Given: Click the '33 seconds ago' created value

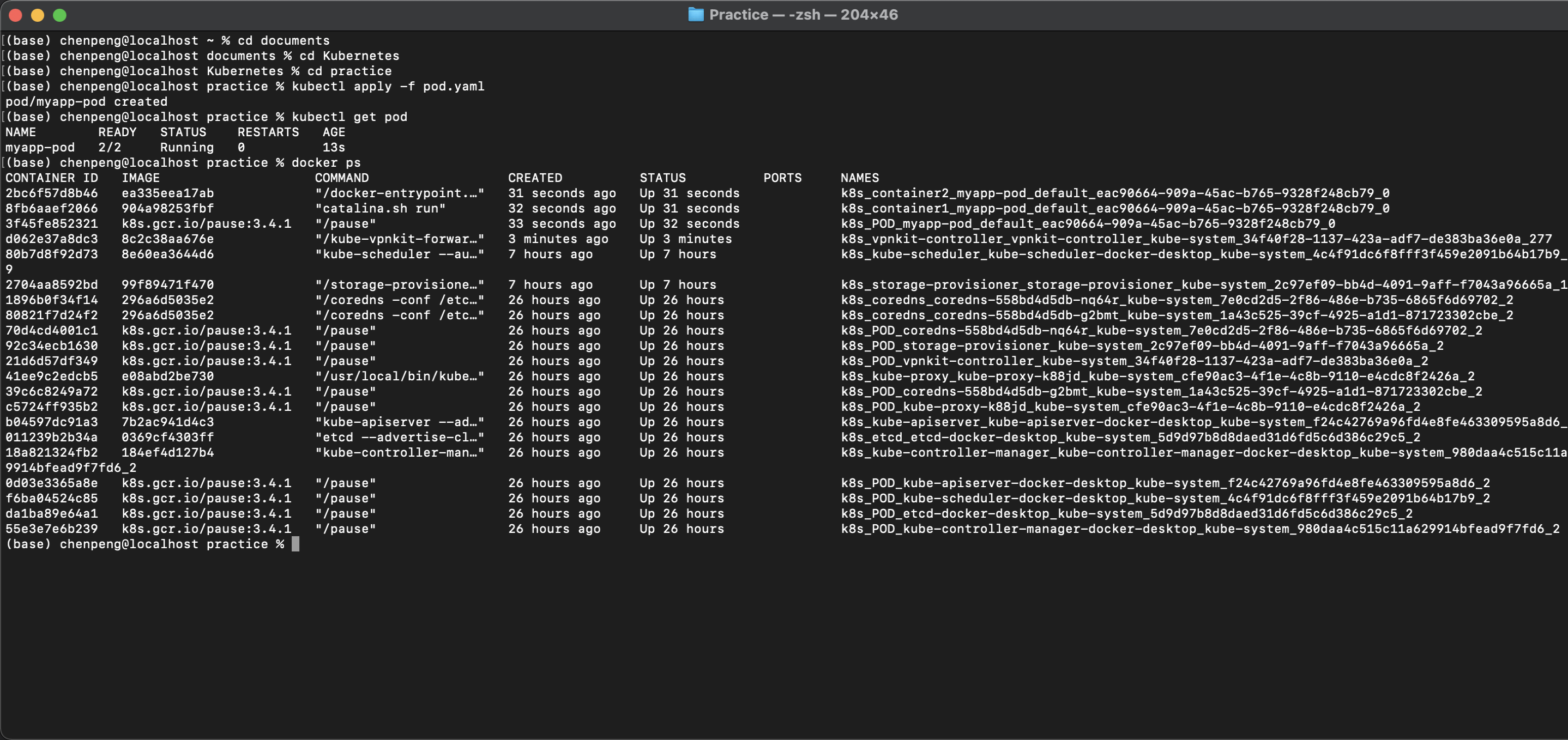Looking at the screenshot, I should point(562,223).
